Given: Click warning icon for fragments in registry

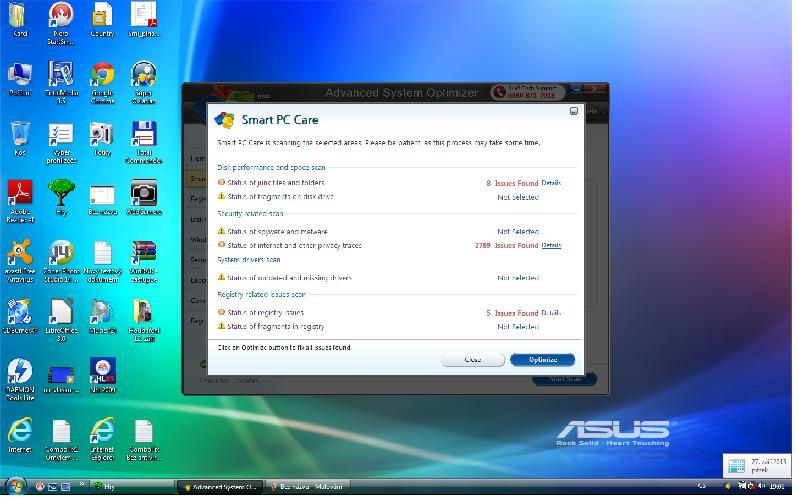Looking at the screenshot, I should 221,326.
